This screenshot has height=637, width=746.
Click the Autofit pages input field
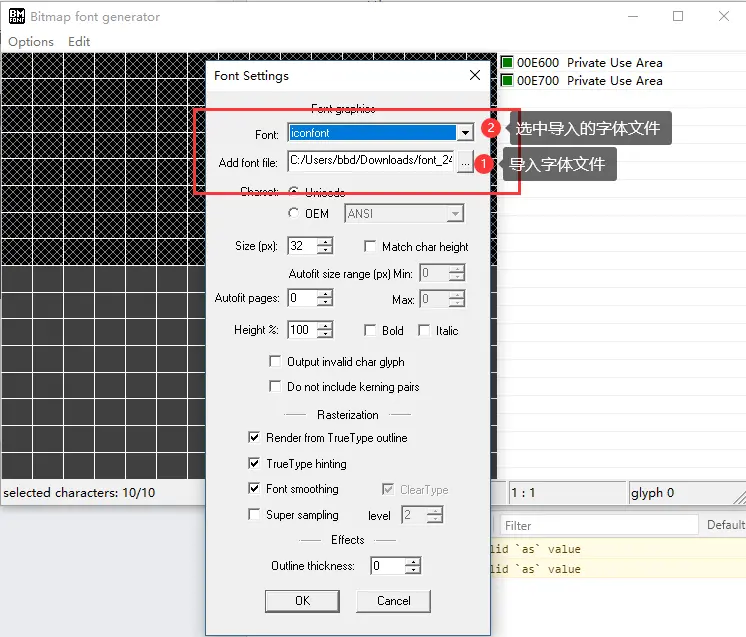coord(303,298)
